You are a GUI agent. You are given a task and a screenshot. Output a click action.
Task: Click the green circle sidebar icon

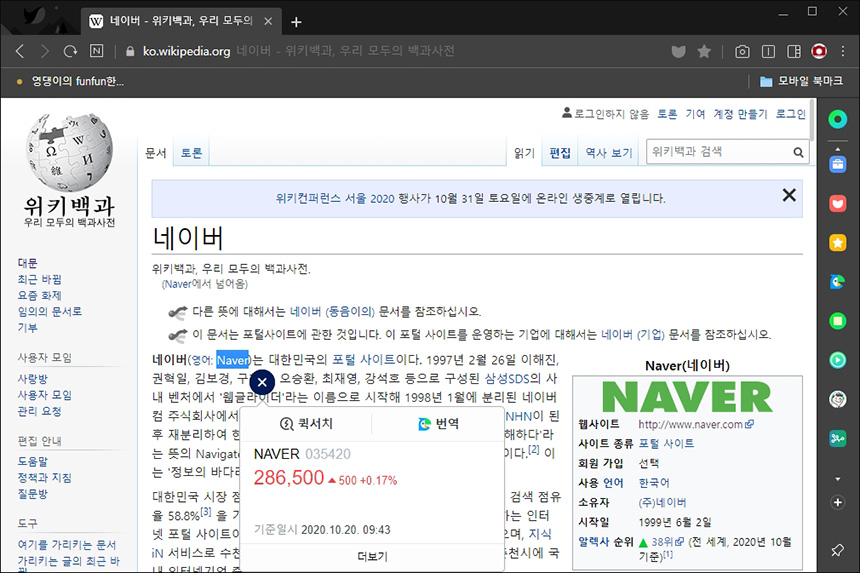pyautogui.click(x=838, y=119)
